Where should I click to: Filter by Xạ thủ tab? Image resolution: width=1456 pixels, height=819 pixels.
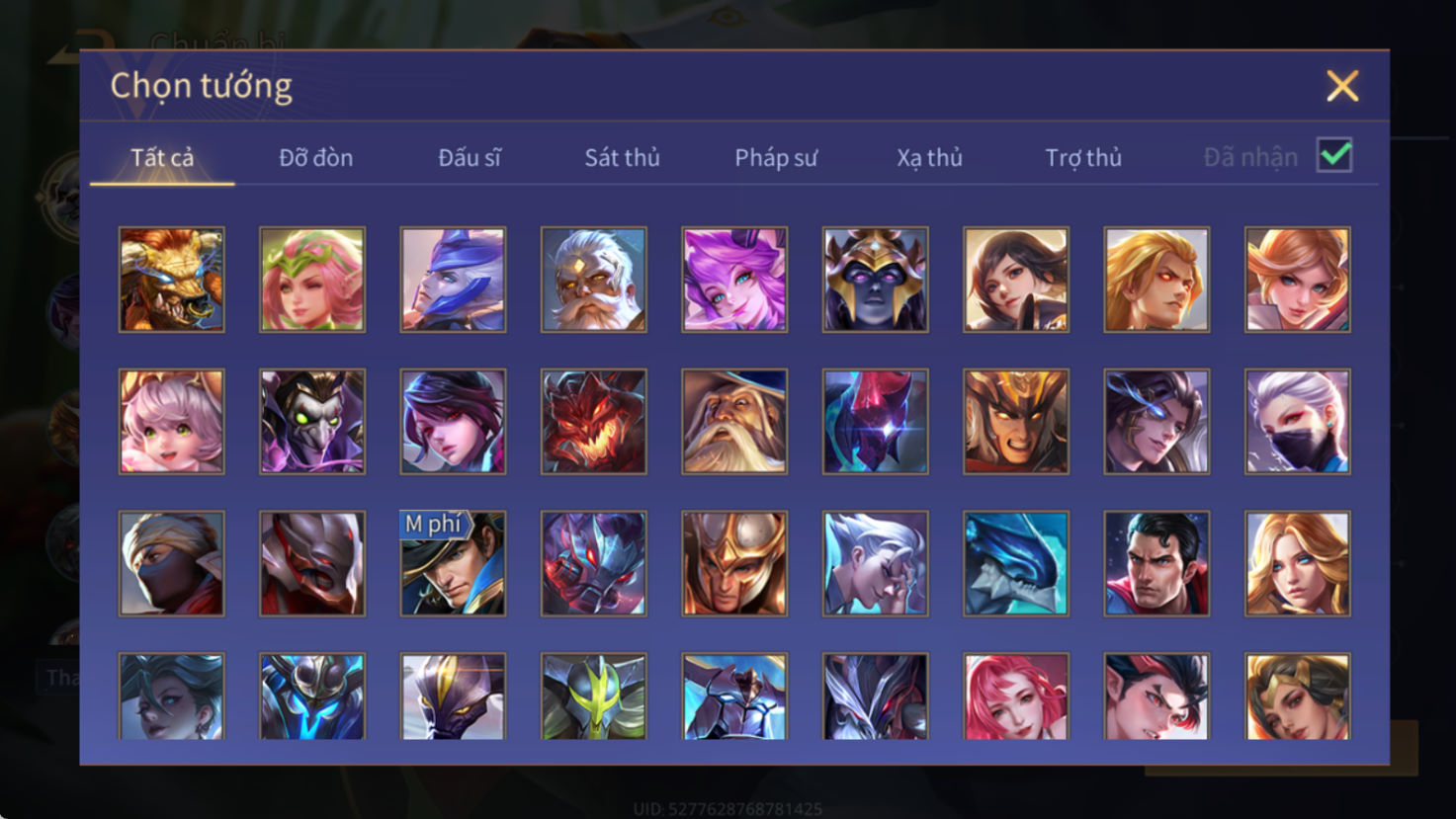click(x=929, y=157)
